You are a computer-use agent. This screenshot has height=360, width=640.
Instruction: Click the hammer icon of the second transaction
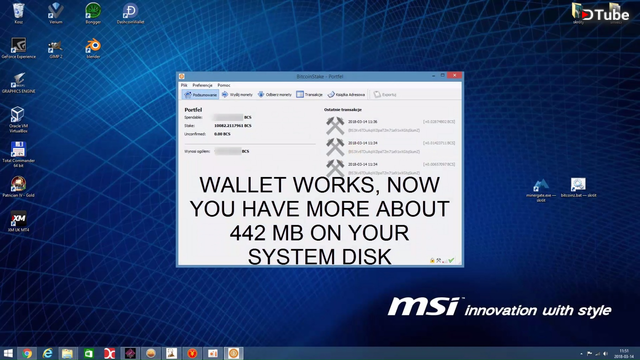pyautogui.click(x=335, y=147)
